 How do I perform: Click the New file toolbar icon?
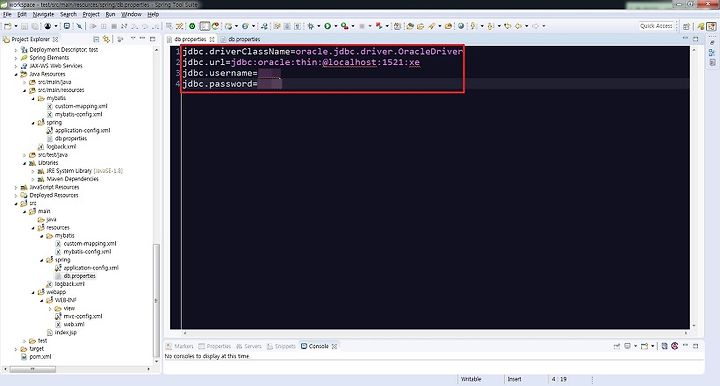point(7,26)
